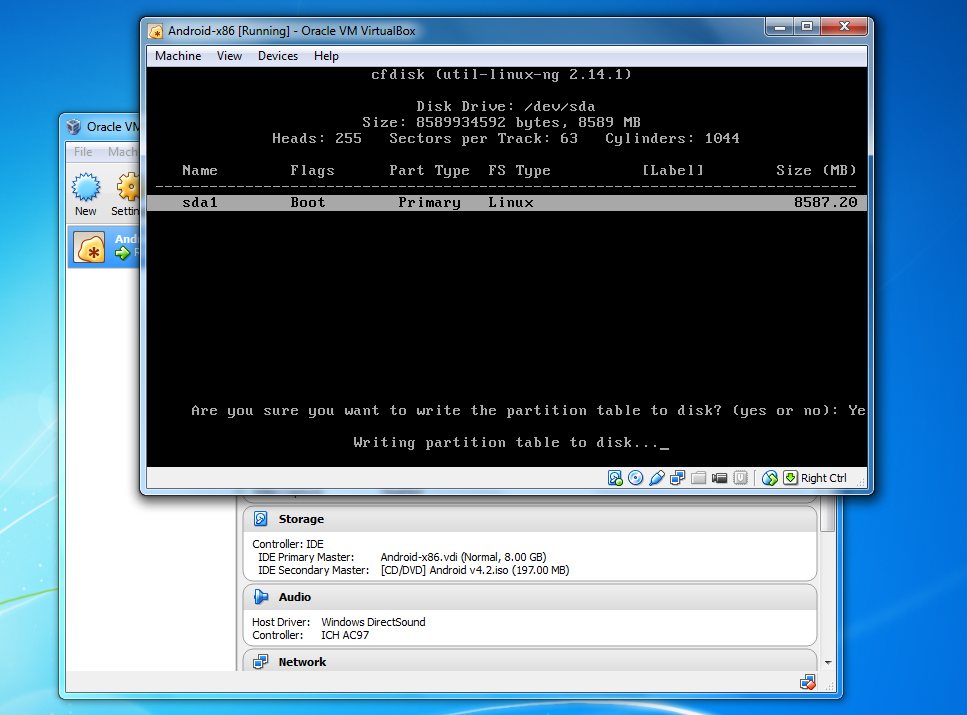Viewport: 967px width, 715px height.
Task: Click the Windows DirectSound host driver value
Action: (373, 622)
